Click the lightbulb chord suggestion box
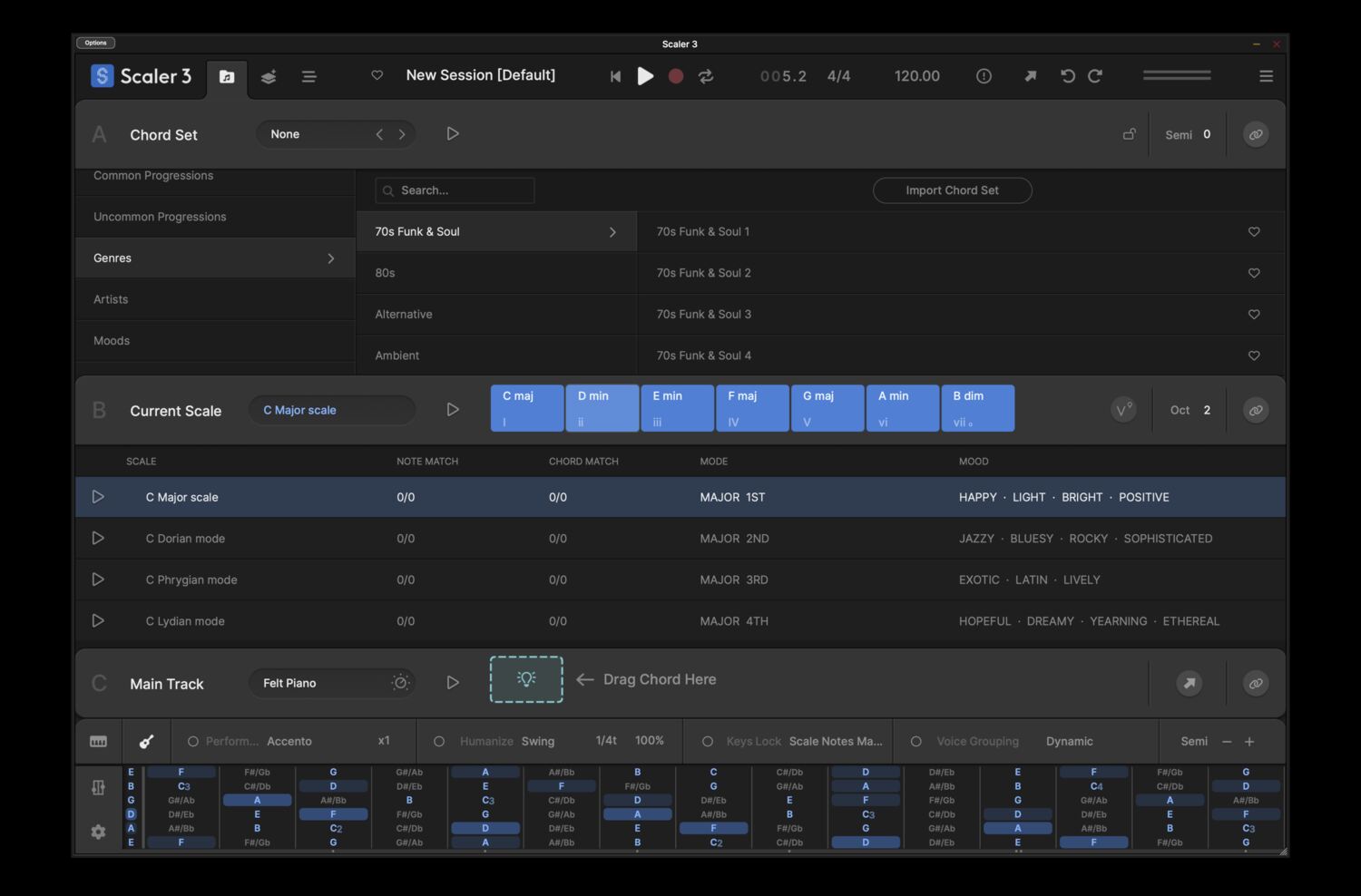 click(526, 678)
